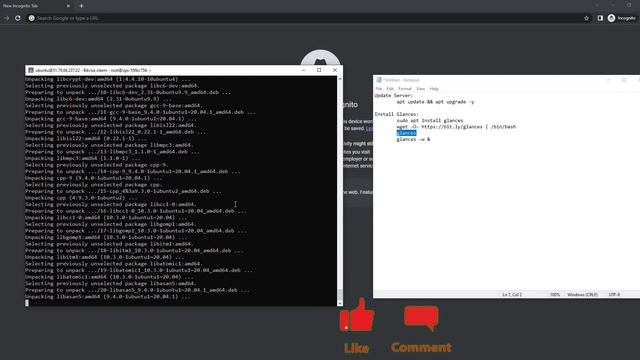640x360 pixels.
Task: Close the New Incognito Tab
Action: pyautogui.click(x=68, y=6)
